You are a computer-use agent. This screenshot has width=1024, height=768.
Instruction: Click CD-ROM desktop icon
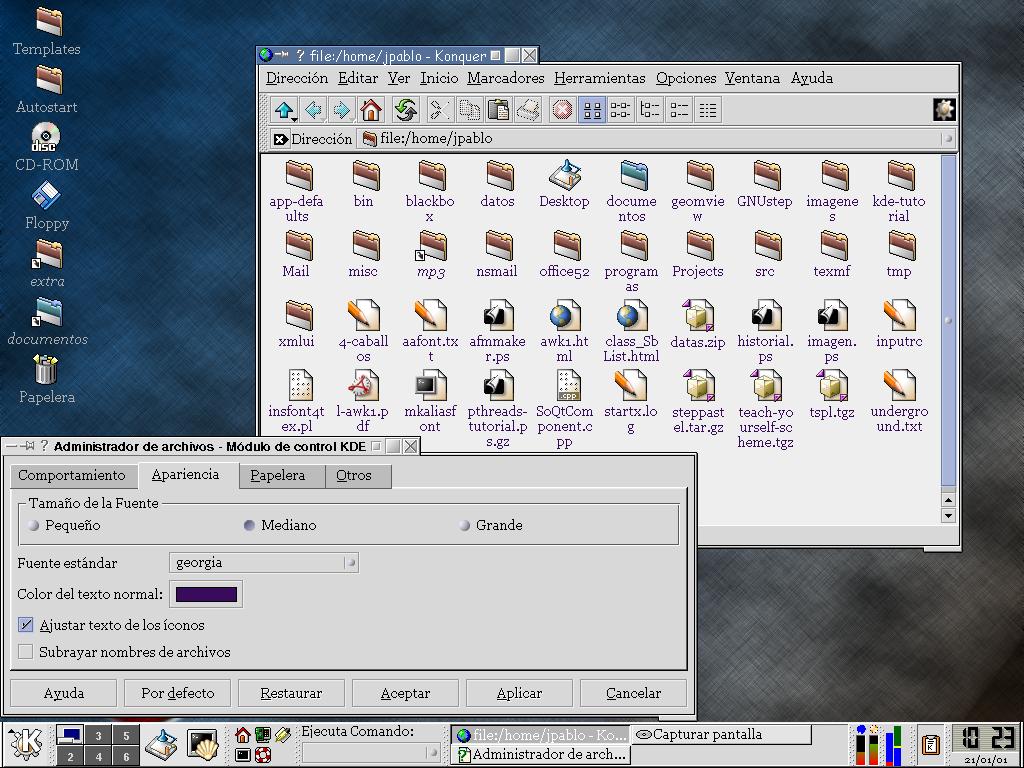(46, 148)
